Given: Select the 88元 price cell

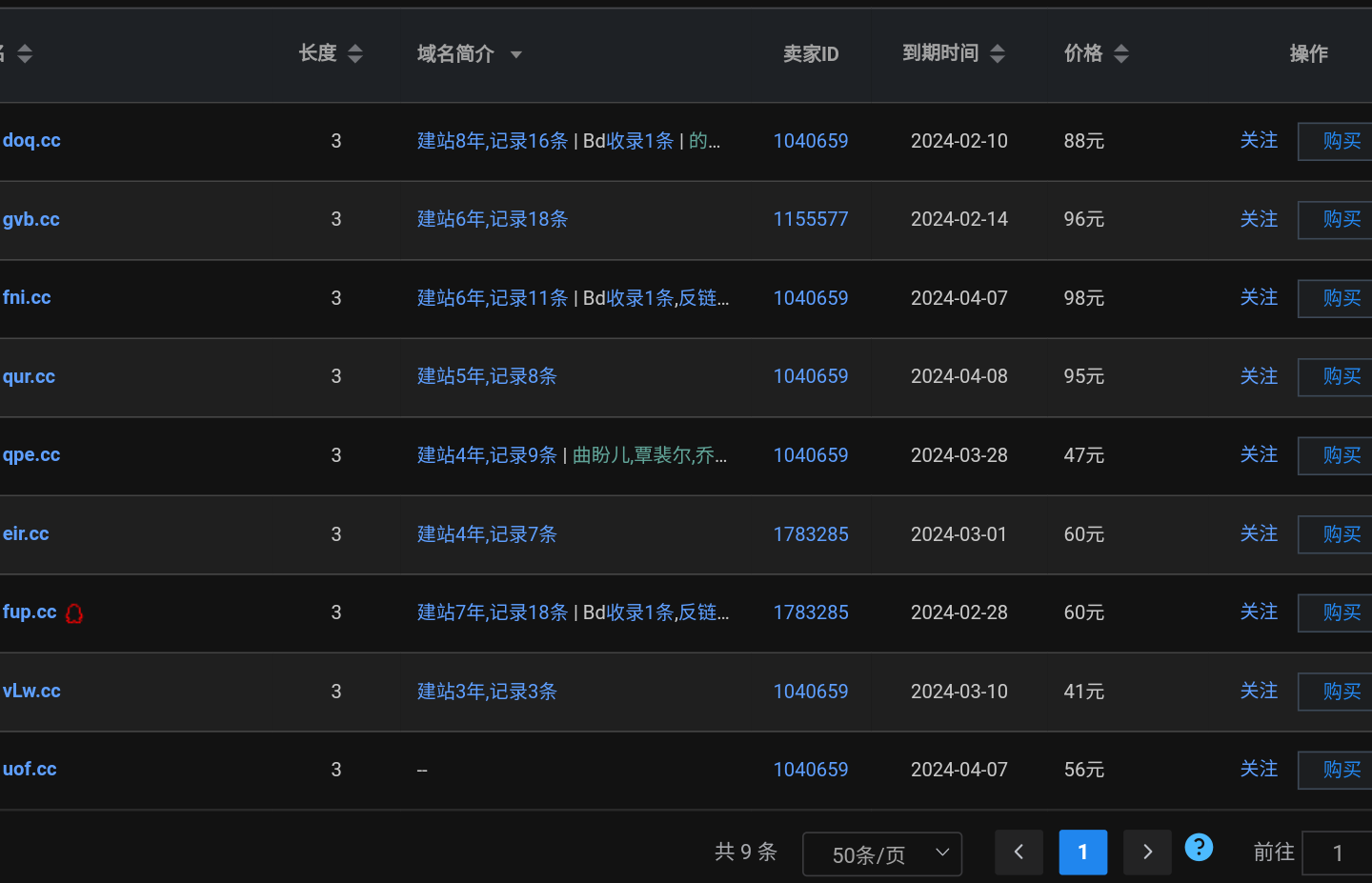Looking at the screenshot, I should [1084, 141].
